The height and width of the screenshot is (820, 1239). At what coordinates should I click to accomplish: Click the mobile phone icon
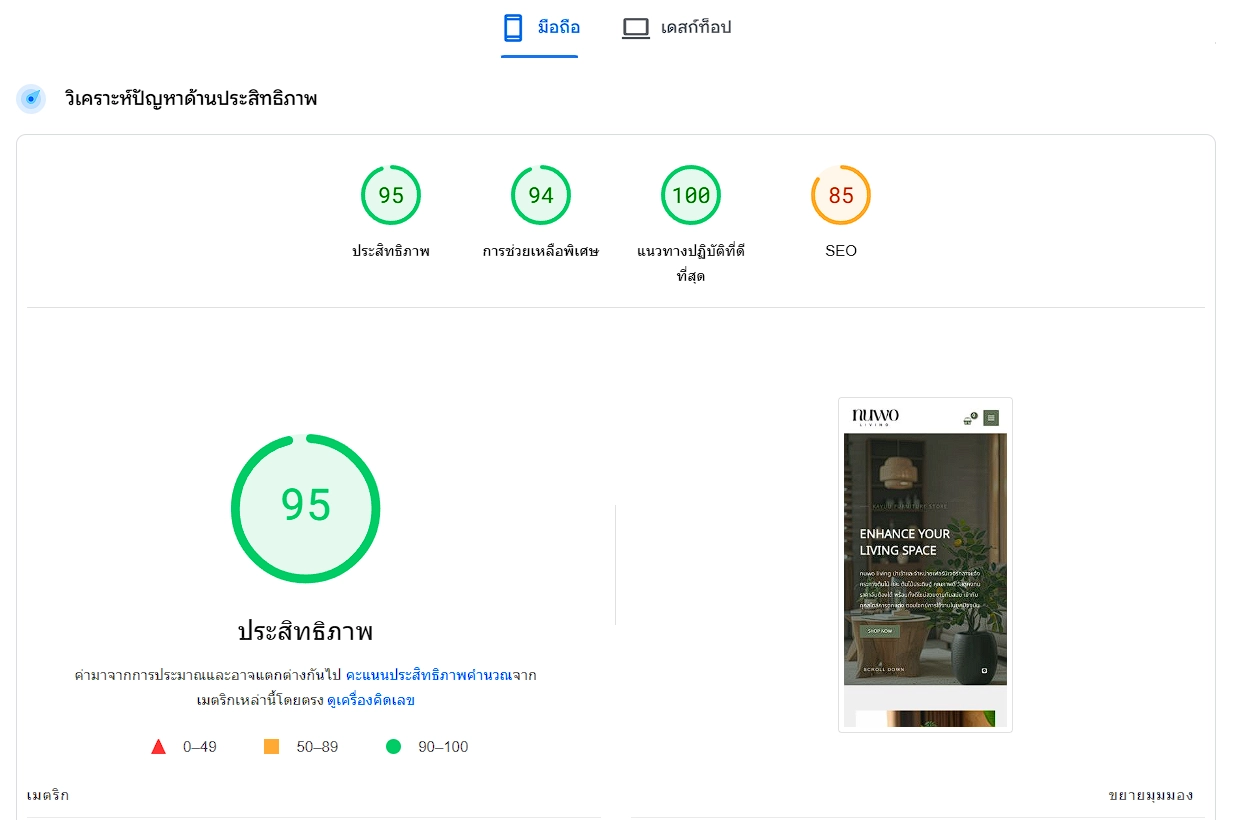point(513,28)
